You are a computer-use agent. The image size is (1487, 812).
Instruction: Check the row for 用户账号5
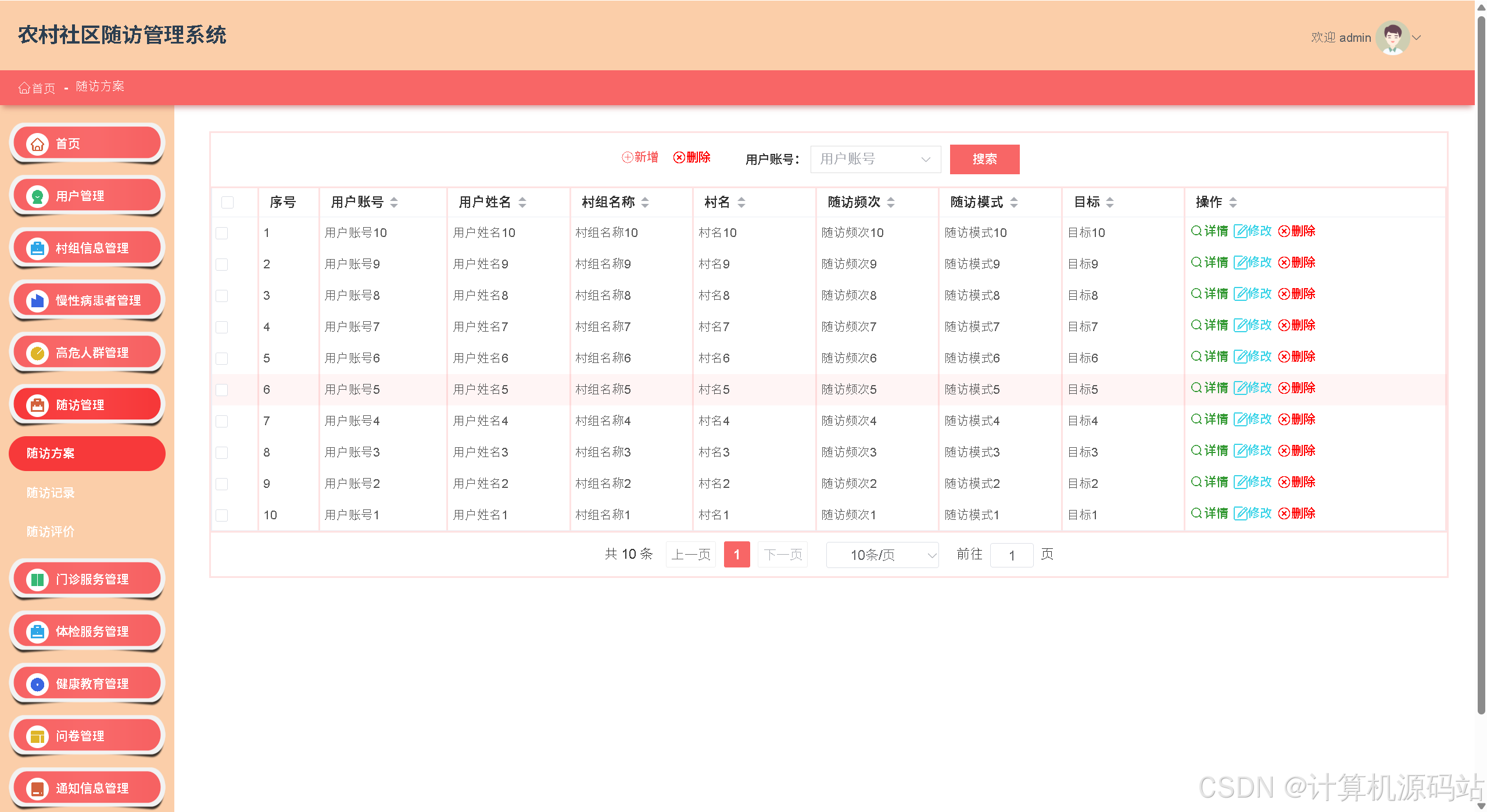[221, 390]
